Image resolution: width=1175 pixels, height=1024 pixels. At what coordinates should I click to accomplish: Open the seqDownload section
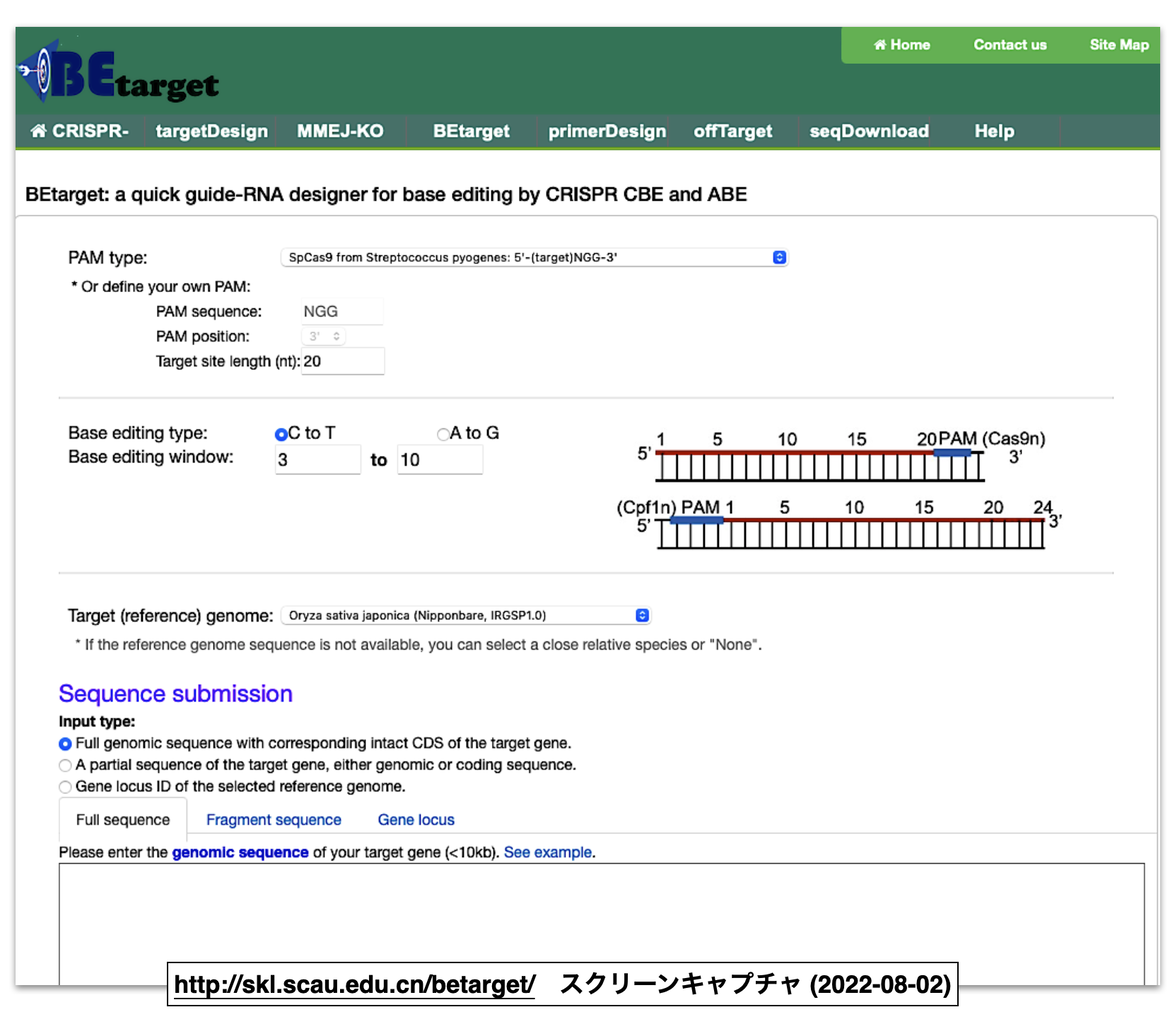869,131
